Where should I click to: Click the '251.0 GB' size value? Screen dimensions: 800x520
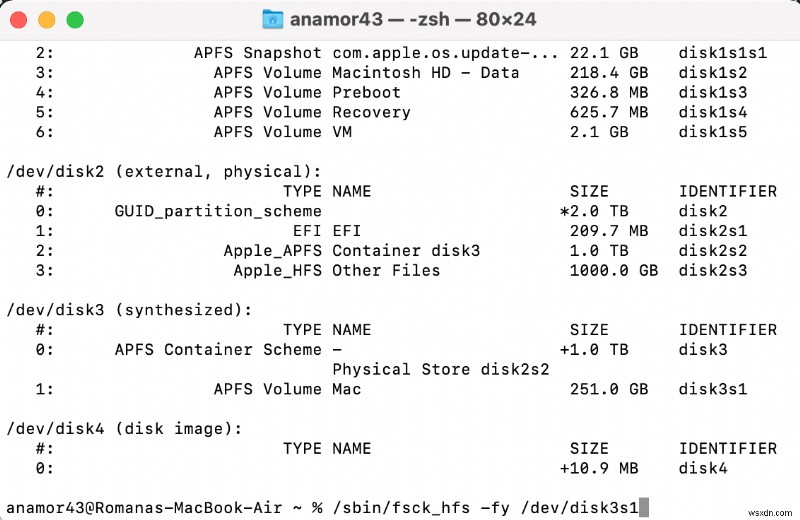608,389
